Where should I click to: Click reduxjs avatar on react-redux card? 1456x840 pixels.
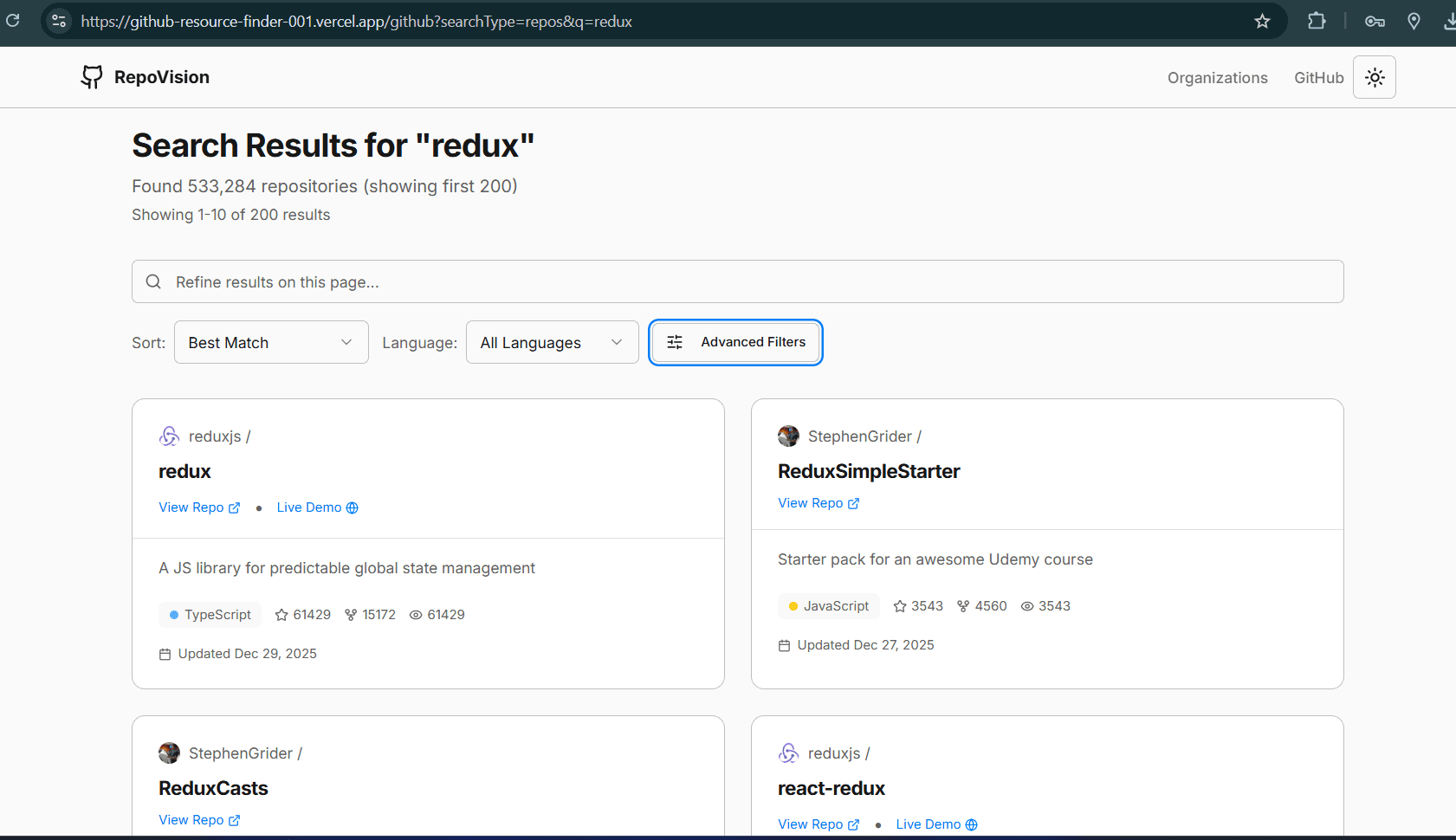(x=788, y=753)
